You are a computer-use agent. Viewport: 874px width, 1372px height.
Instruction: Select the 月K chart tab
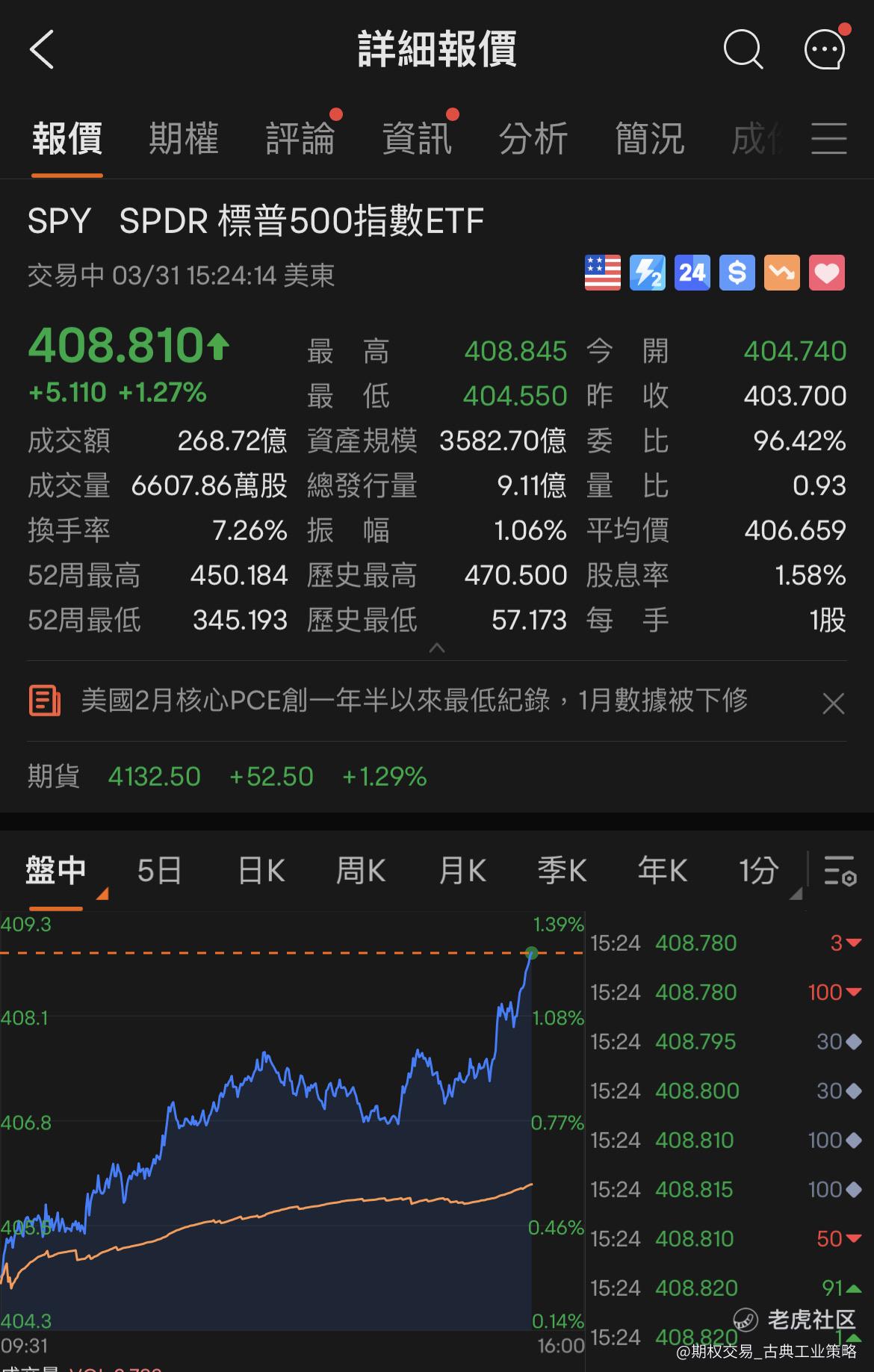462,871
